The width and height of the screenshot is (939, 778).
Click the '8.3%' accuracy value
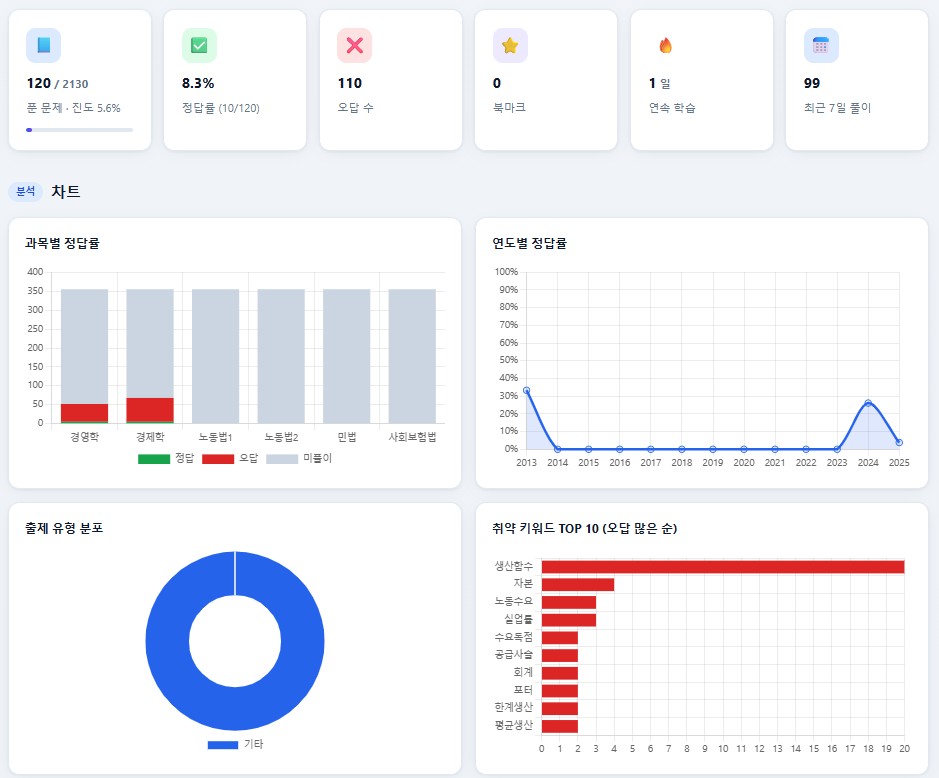[198, 83]
